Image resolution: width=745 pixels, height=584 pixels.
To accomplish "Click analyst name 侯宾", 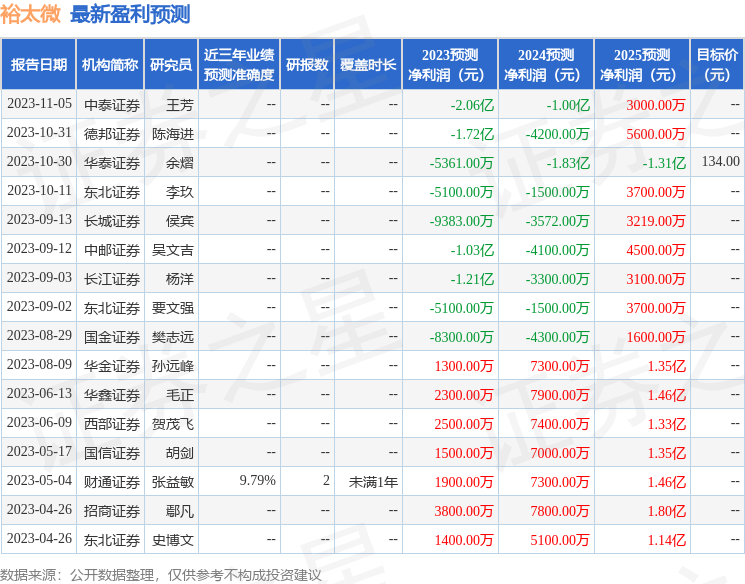I will [180, 221].
